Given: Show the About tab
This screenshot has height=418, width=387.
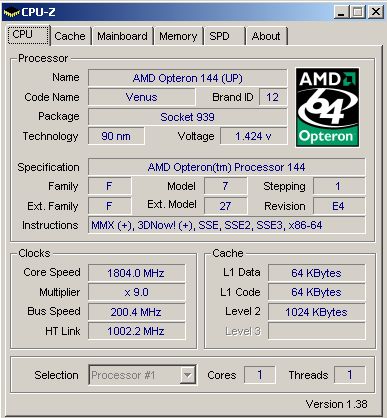Looking at the screenshot, I should (x=266, y=36).
